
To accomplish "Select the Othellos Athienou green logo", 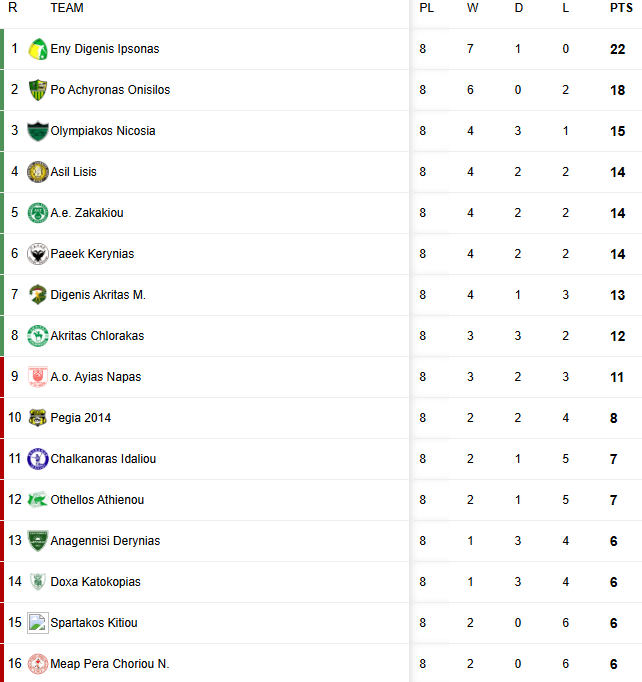I will point(38,500).
